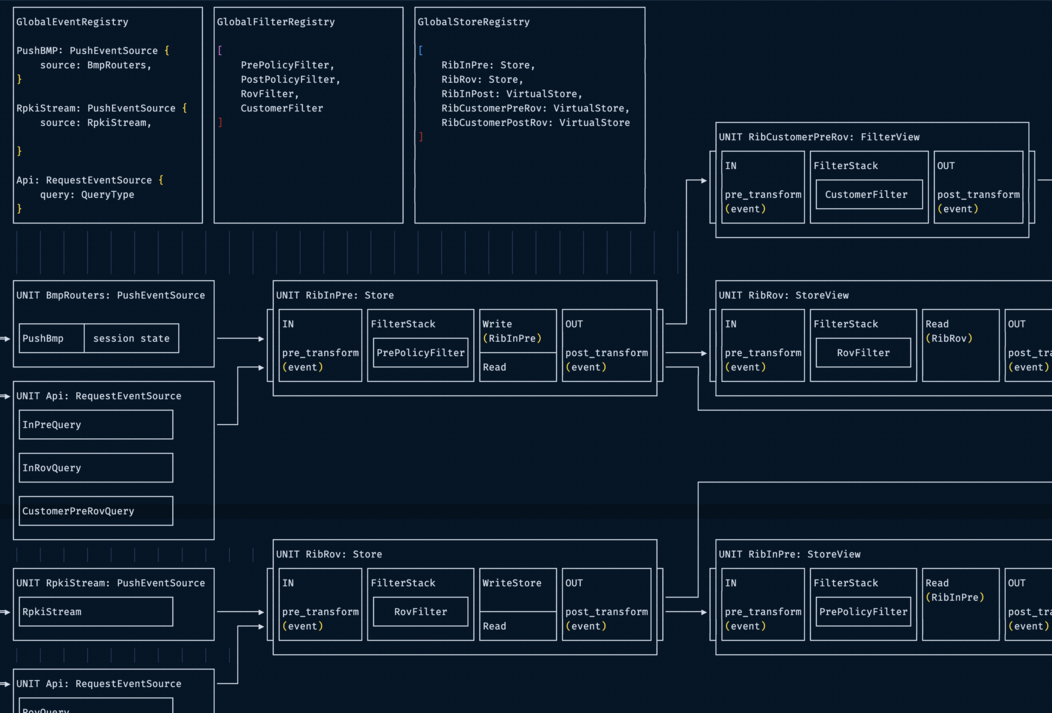Select the Read (RibRov) box
1052x713 pixels.
pyautogui.click(x=960, y=345)
